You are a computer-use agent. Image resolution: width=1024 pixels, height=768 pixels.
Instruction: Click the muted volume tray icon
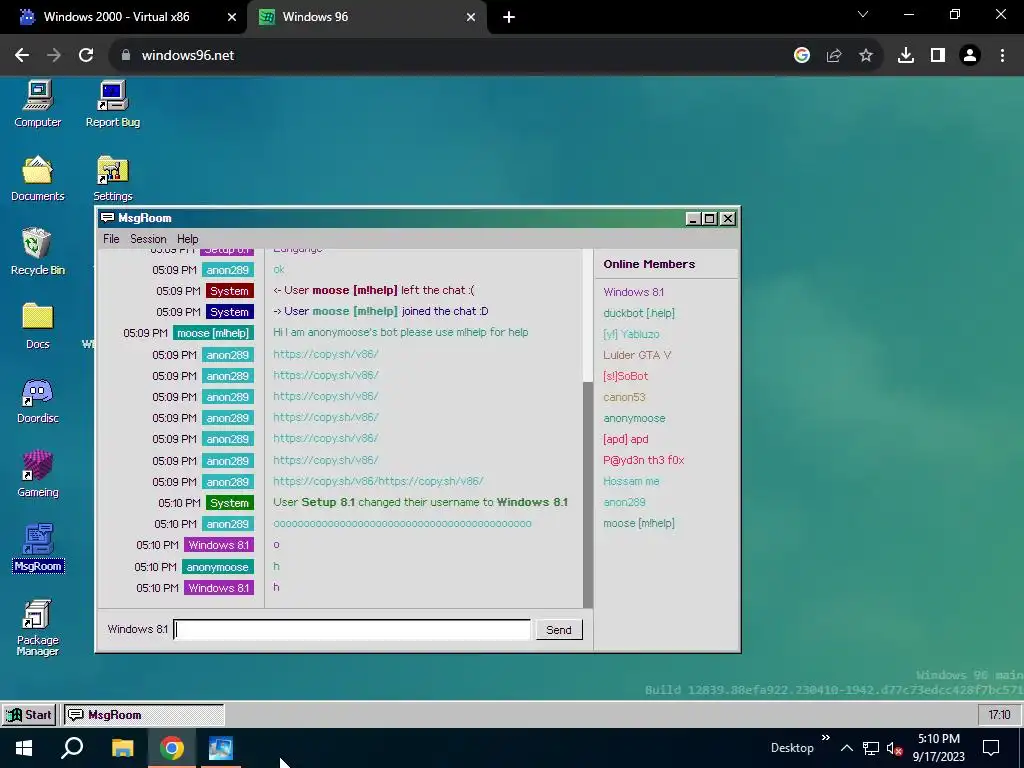pyautogui.click(x=895, y=748)
